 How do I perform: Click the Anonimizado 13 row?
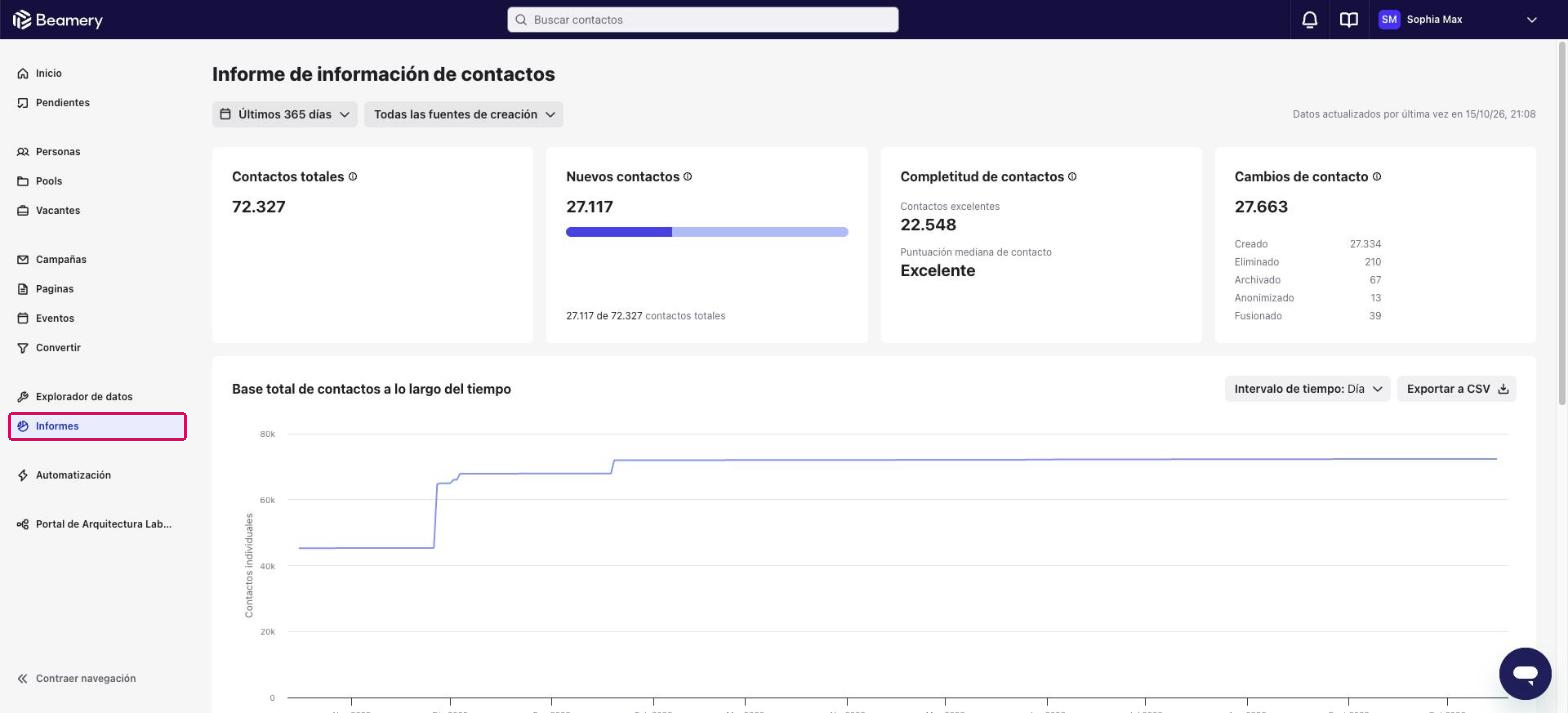[1308, 298]
